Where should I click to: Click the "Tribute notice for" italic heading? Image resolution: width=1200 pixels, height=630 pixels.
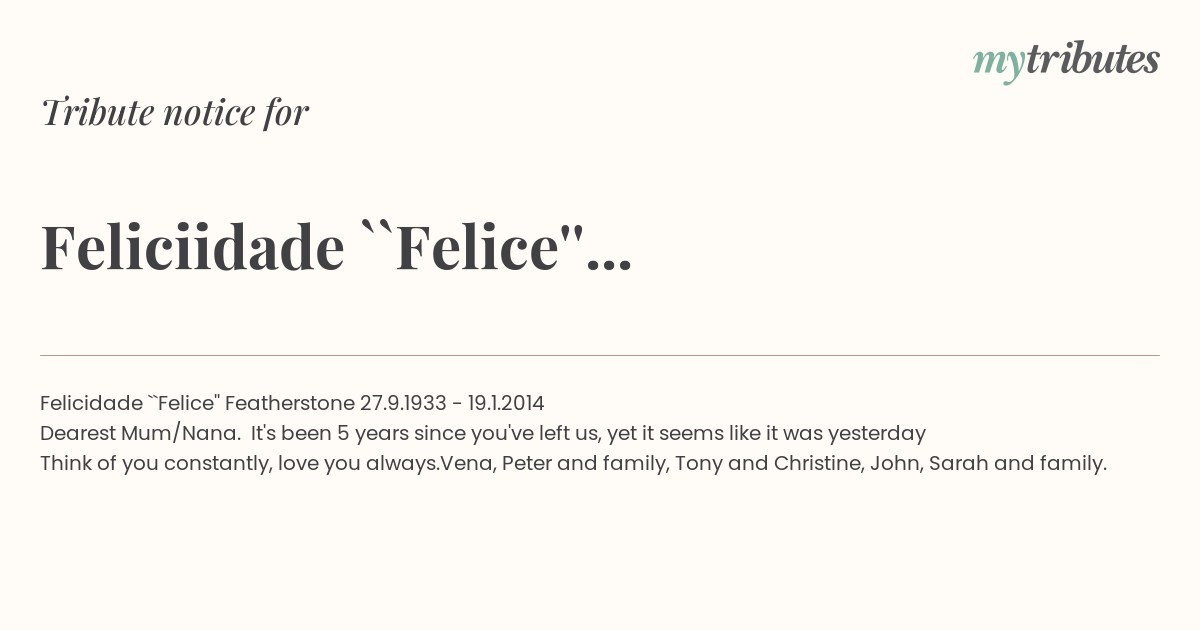(175, 113)
